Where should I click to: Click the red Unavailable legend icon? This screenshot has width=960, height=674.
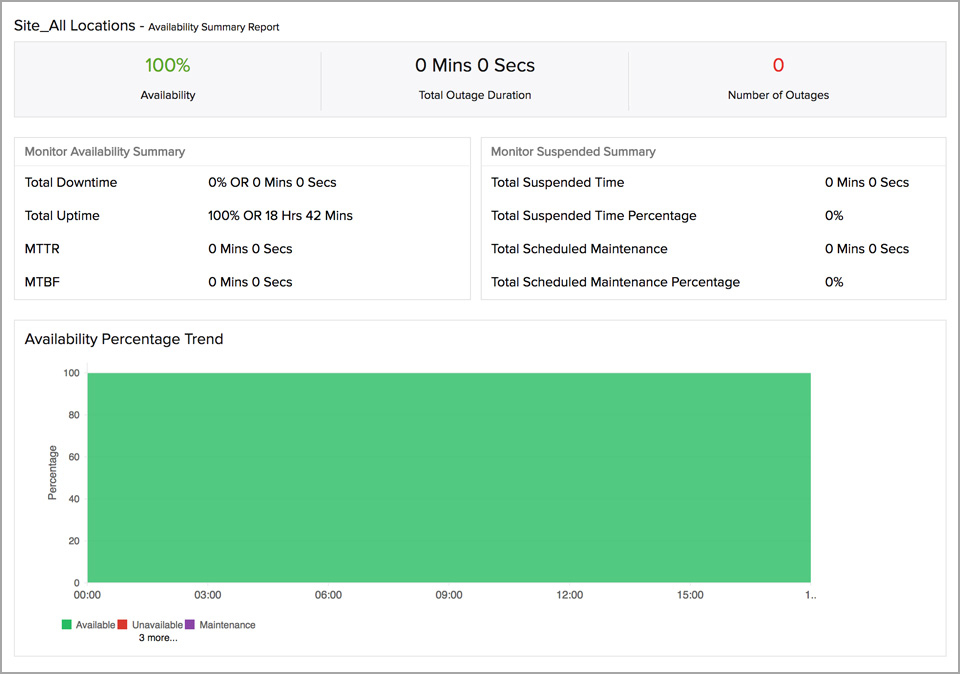coord(122,623)
